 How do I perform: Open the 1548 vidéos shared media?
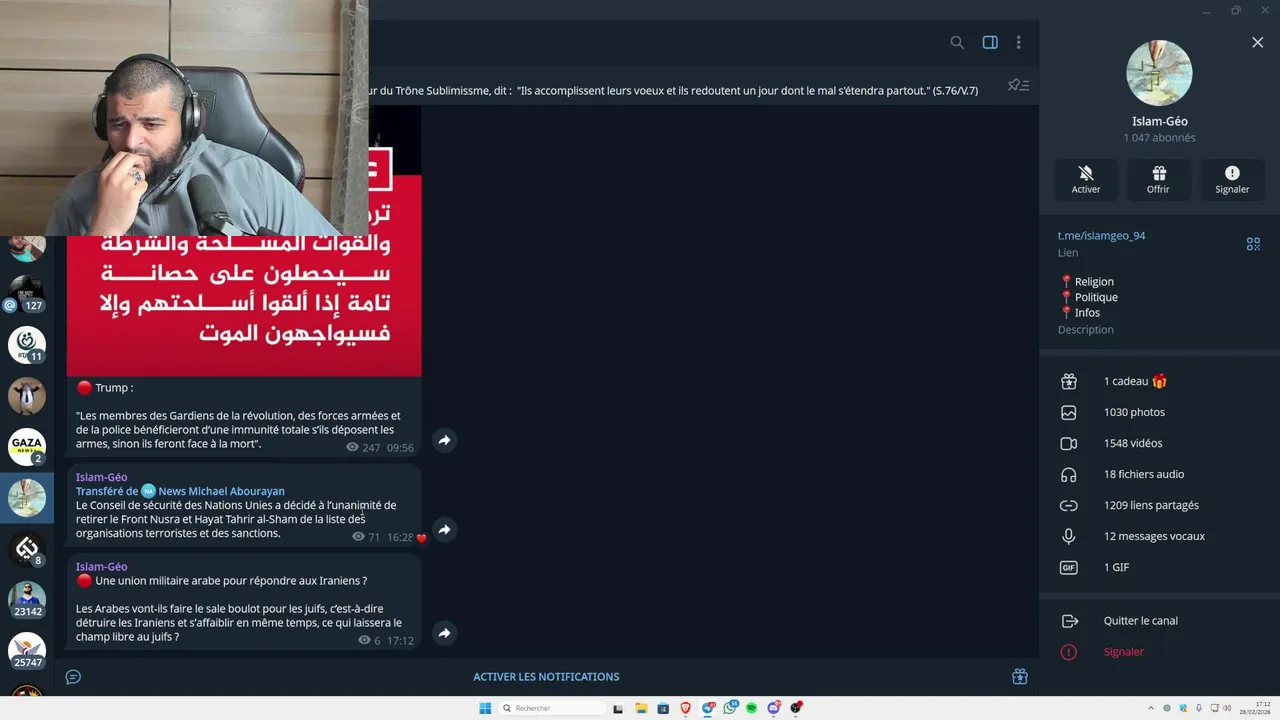[x=1159, y=443]
